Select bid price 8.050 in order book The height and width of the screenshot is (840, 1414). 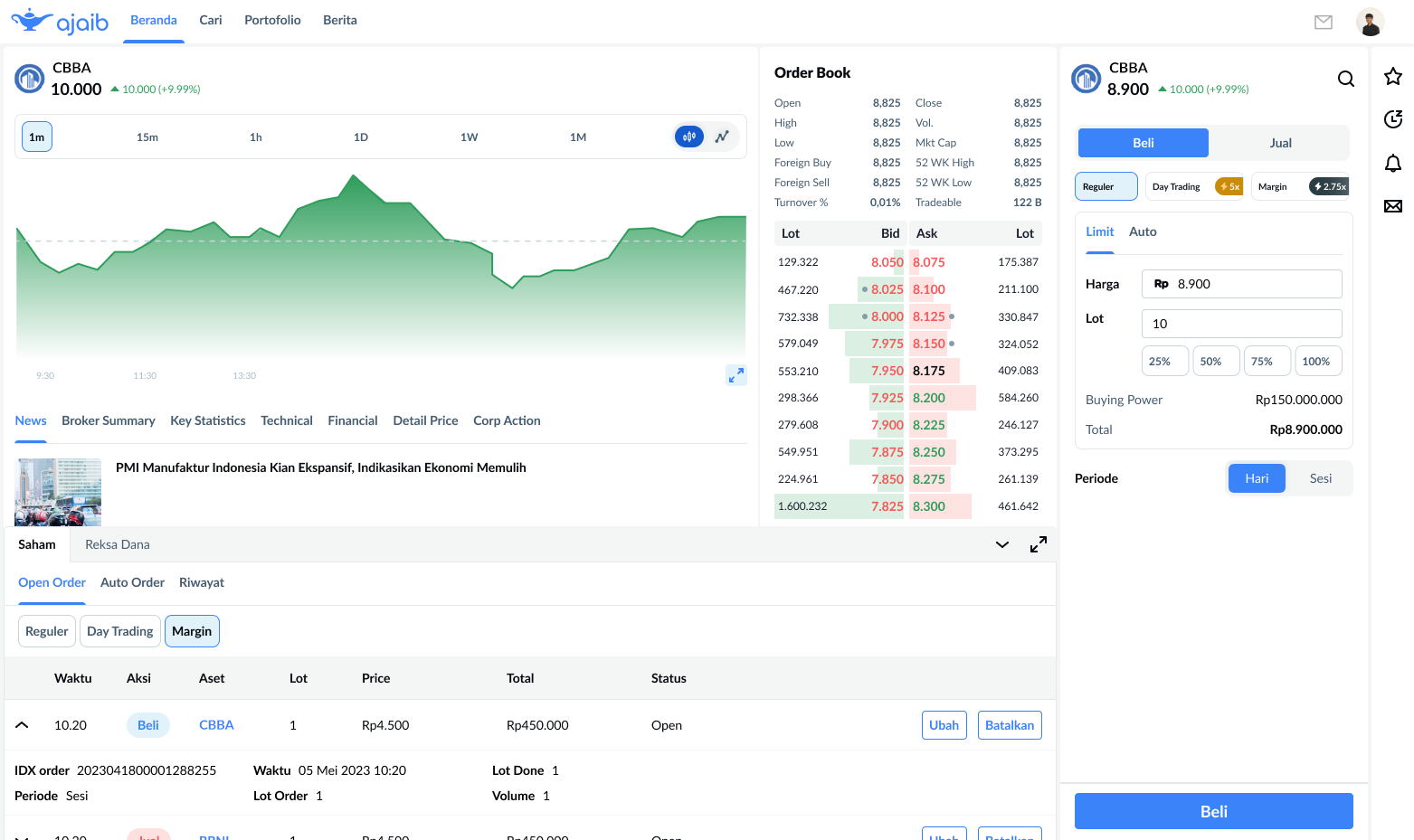tap(887, 262)
